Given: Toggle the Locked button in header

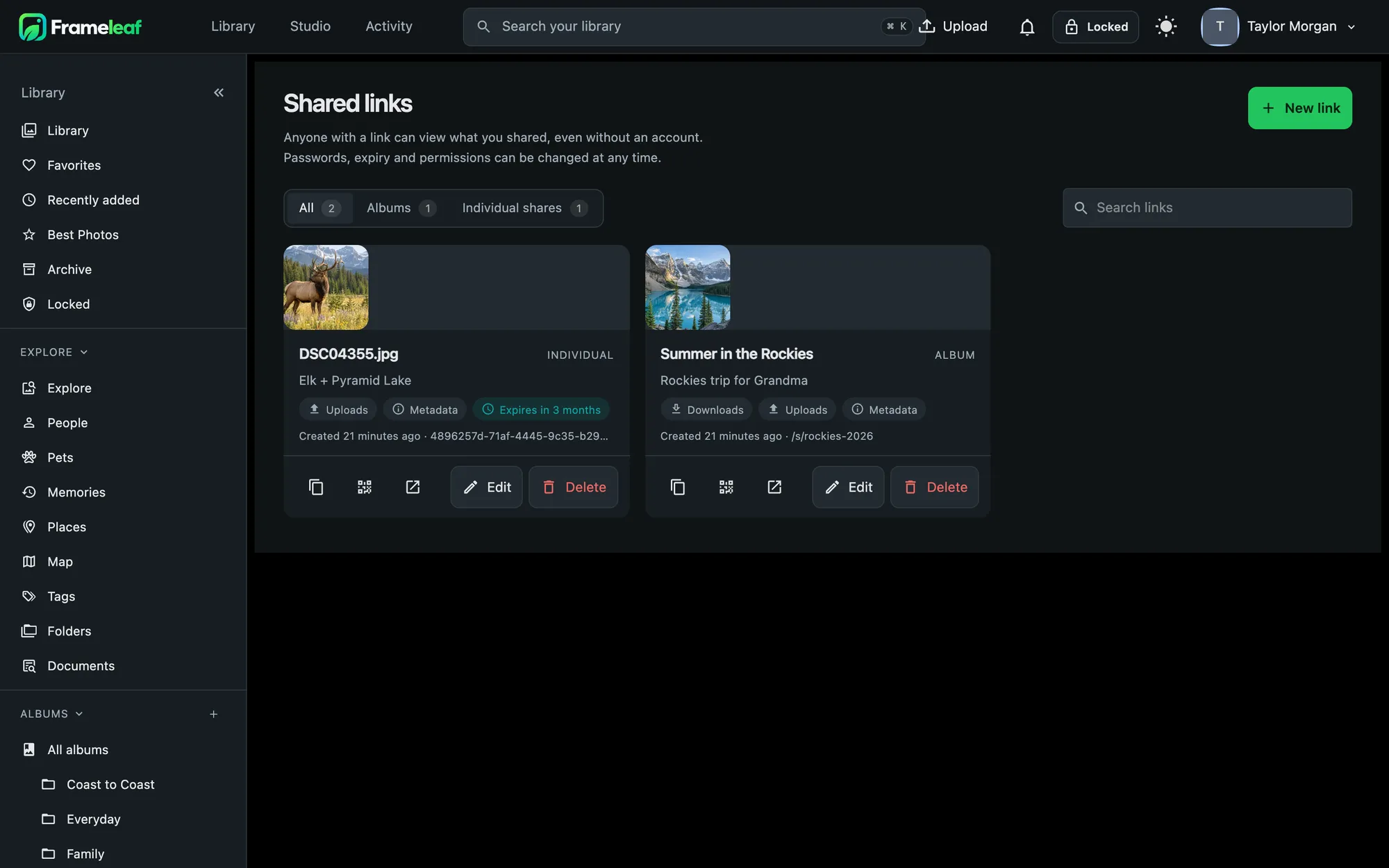Looking at the screenshot, I should point(1096,27).
